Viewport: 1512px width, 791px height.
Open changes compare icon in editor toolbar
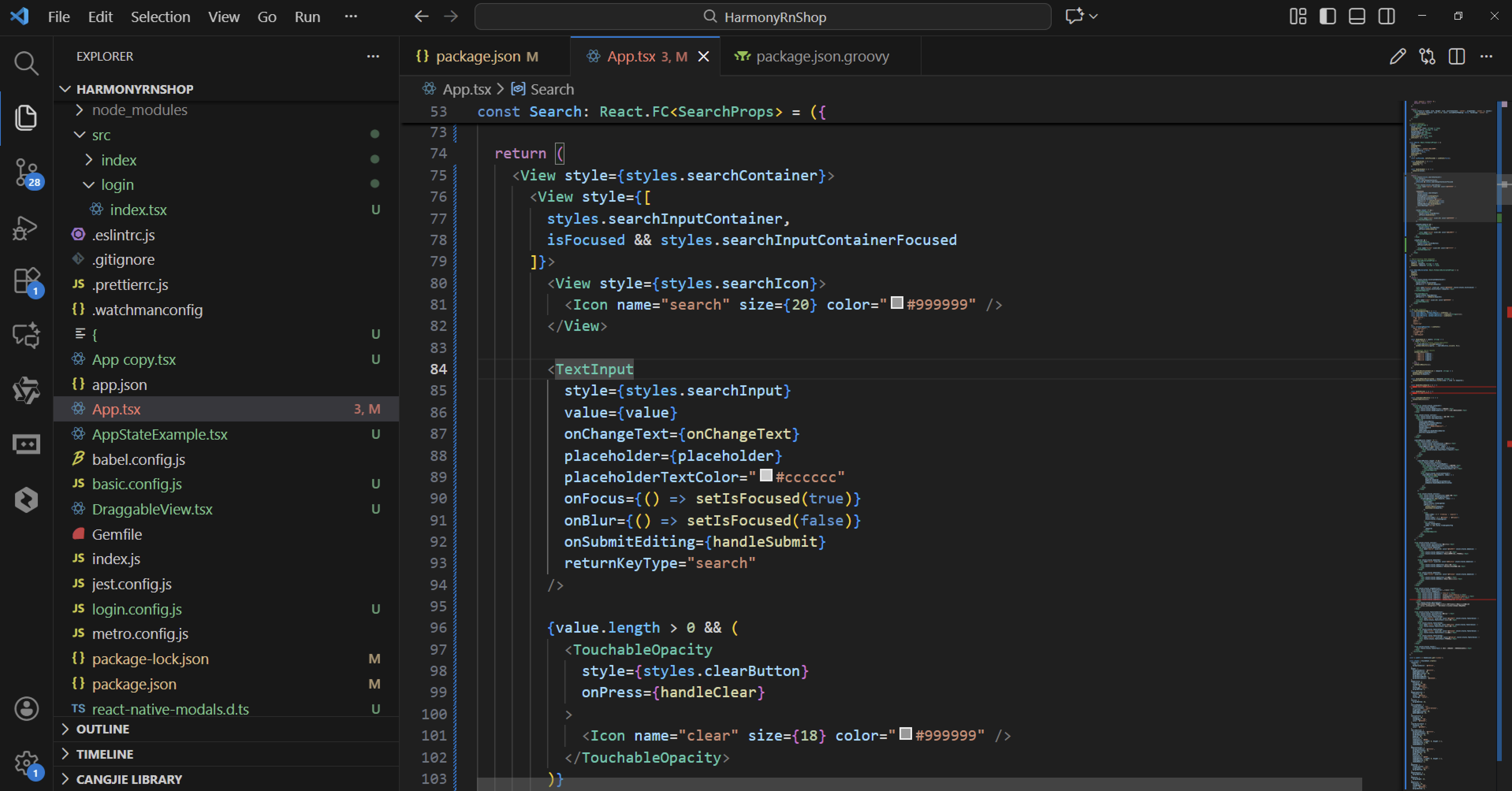pos(1428,56)
